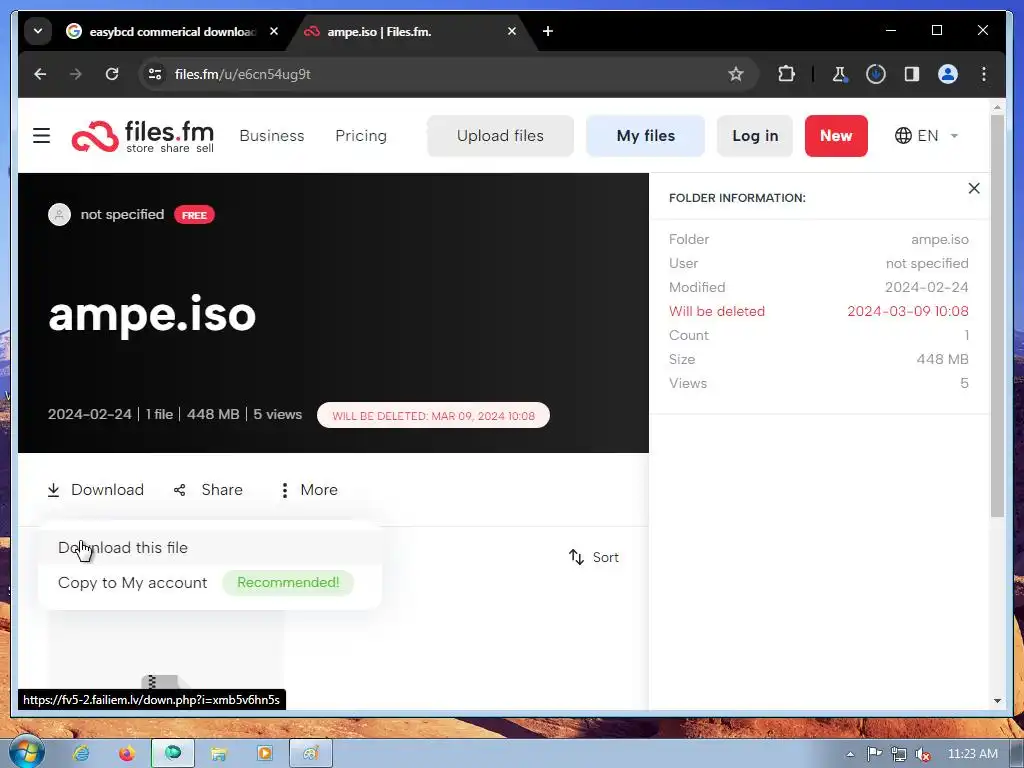Launch Internet Explorer from the taskbar
This screenshot has height=768, width=1024.
81,753
